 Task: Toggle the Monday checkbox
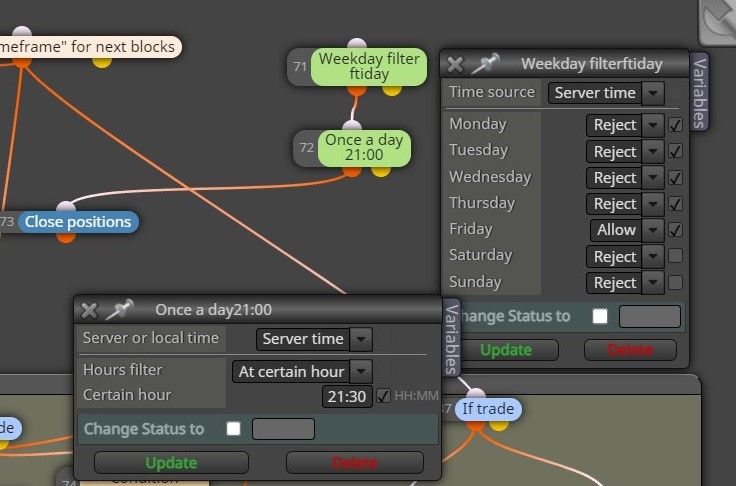675,125
